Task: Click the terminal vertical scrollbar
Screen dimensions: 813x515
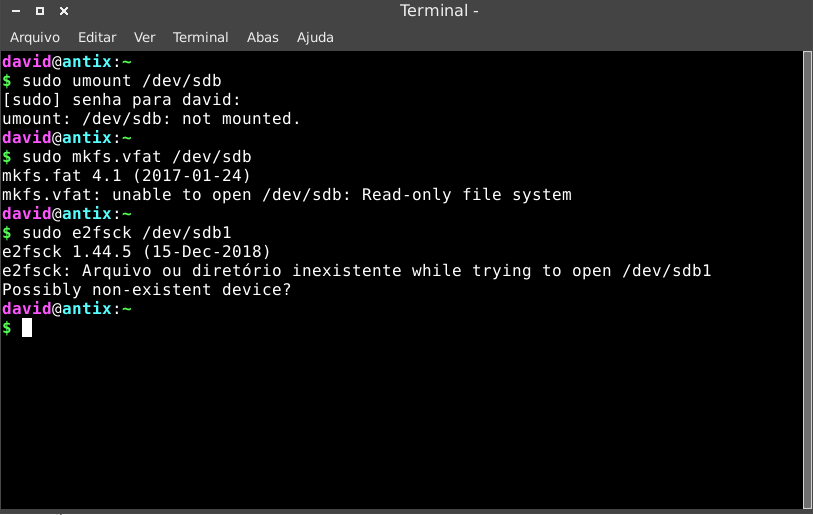Action: (x=807, y=280)
